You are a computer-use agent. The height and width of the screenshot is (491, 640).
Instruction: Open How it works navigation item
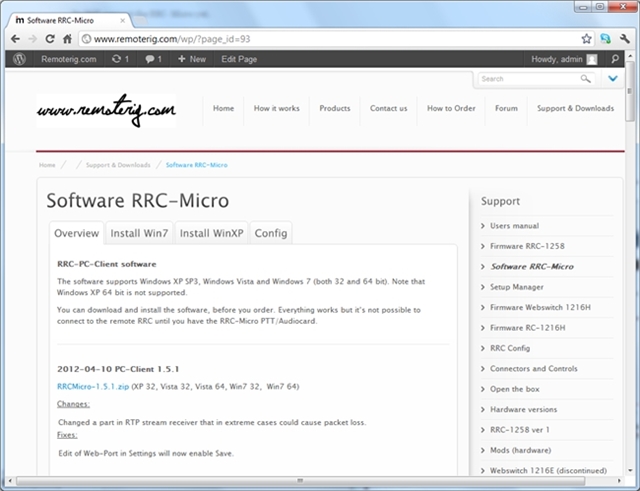tap(277, 108)
